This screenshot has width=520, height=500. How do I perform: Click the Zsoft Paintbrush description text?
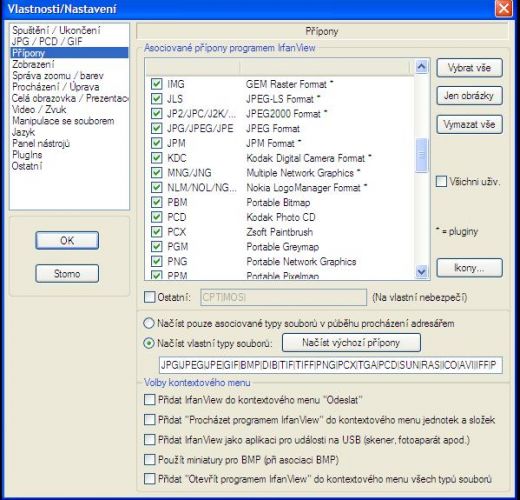280,232
